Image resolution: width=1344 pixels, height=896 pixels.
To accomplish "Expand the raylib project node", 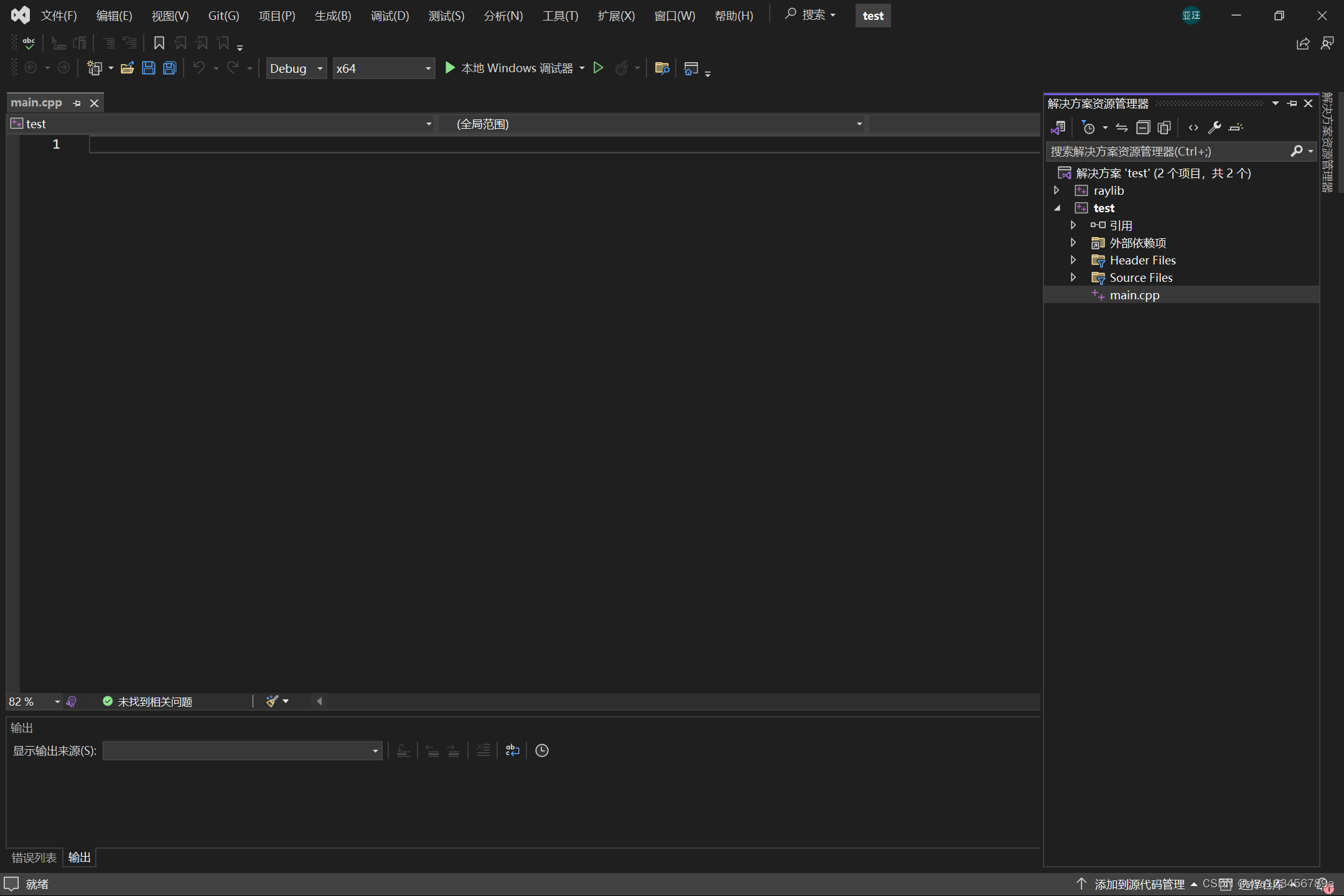I will pos(1057,190).
